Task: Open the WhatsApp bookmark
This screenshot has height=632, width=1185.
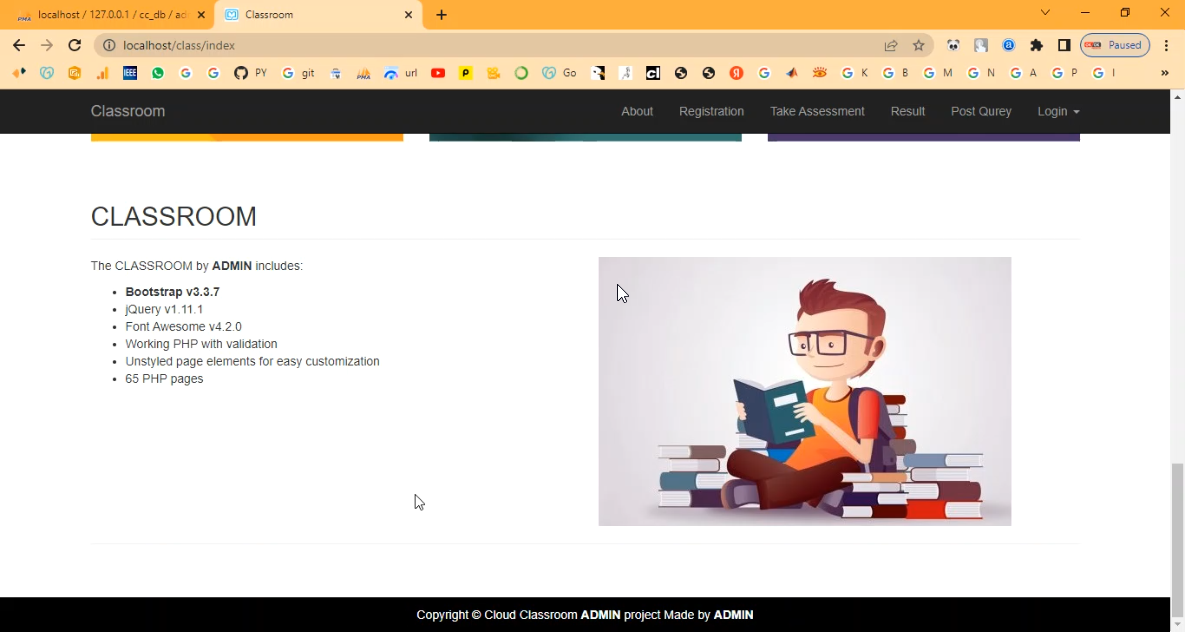Action: [x=158, y=73]
